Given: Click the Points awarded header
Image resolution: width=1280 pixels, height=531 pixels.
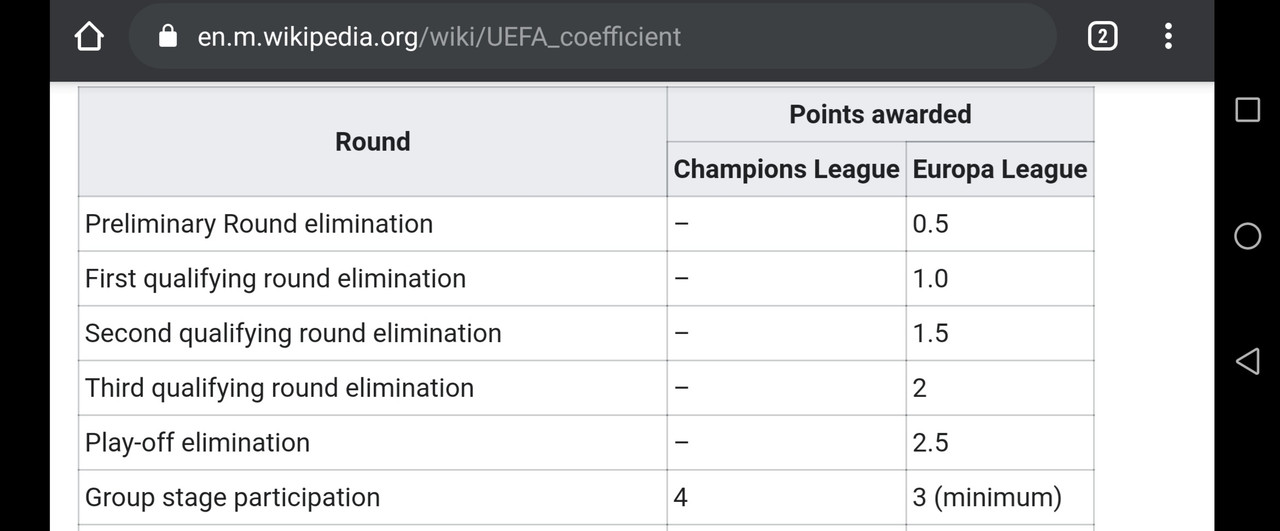Looking at the screenshot, I should click(880, 114).
